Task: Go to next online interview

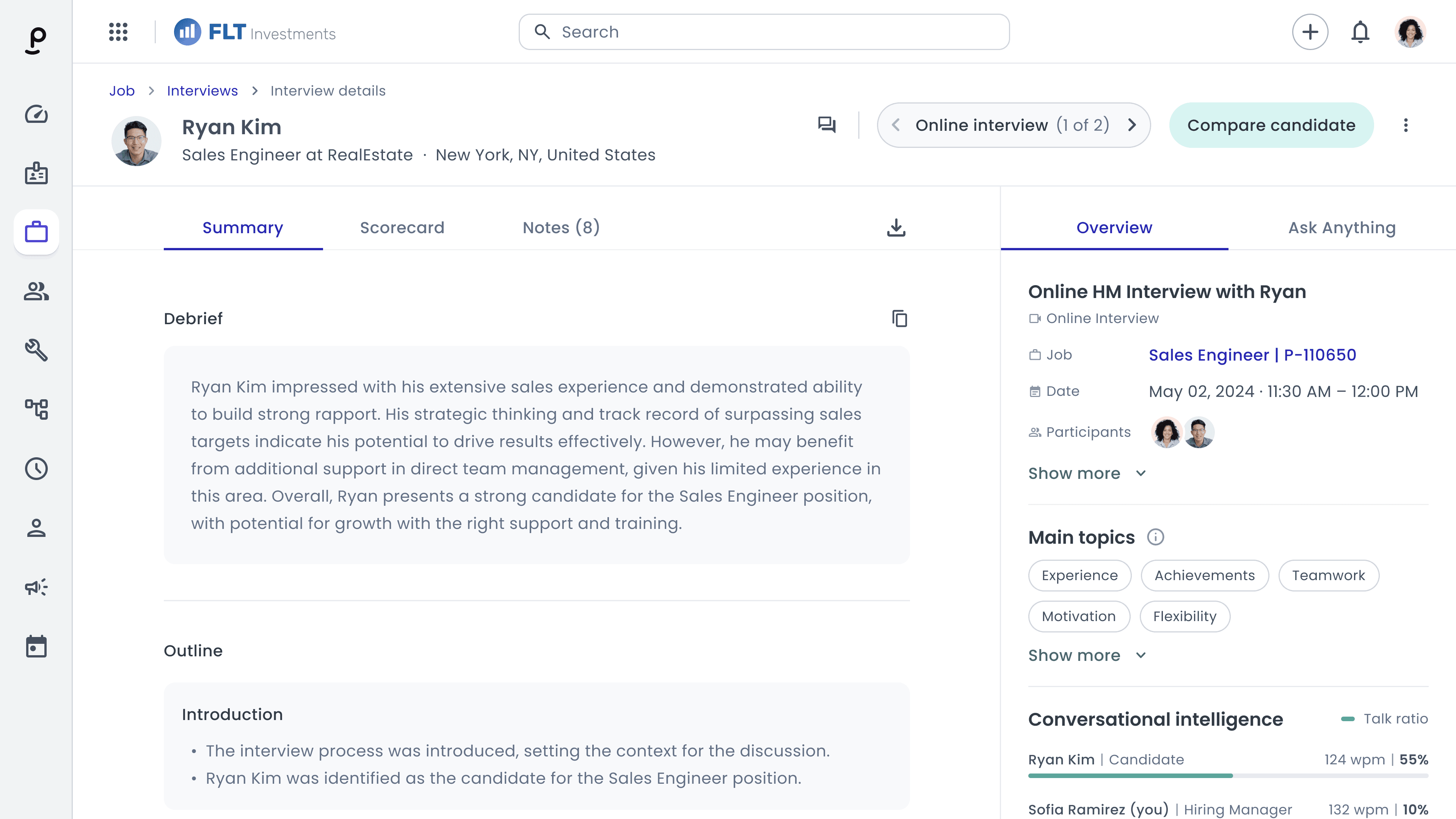Action: click(1131, 125)
